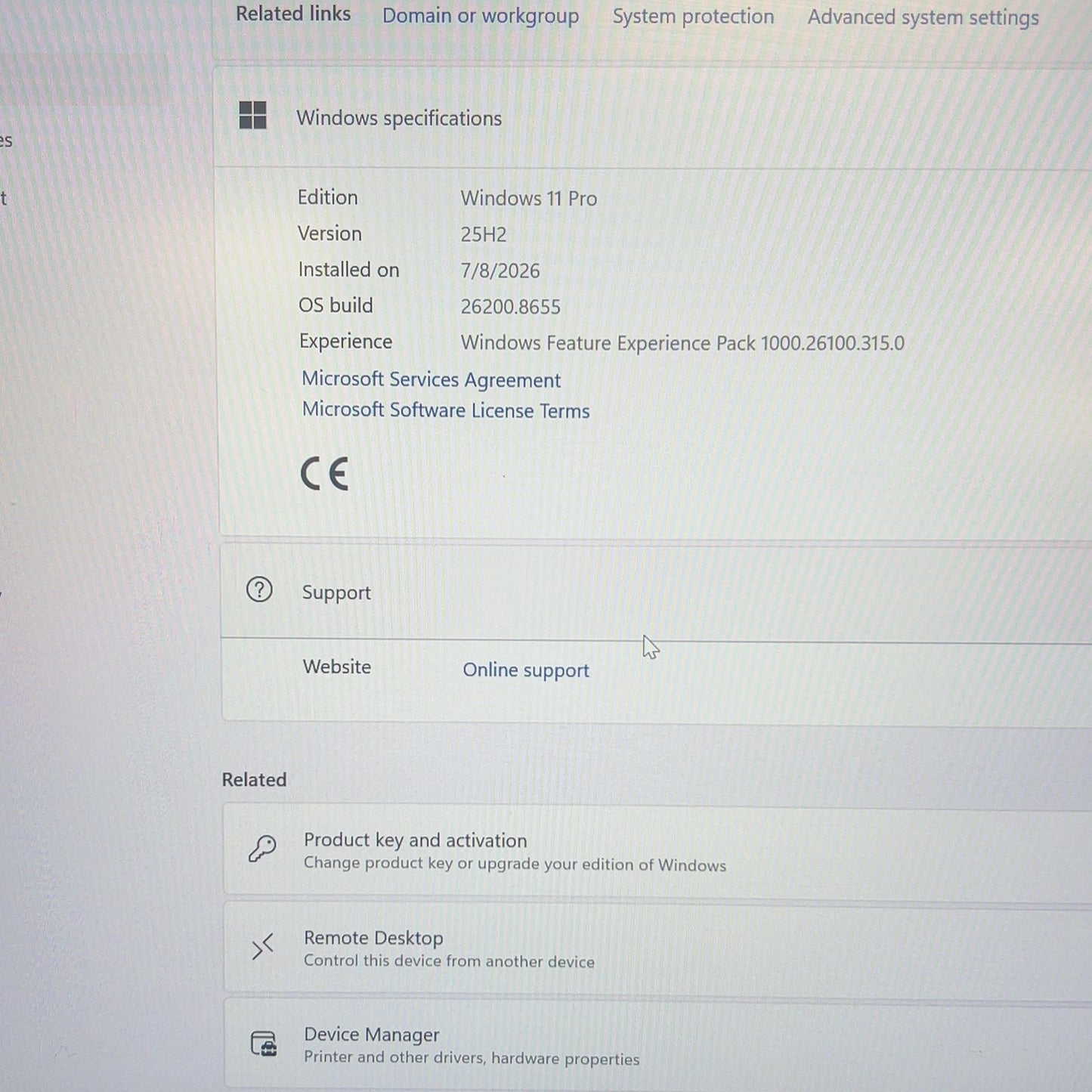
Task: Click Printer and other drivers description text
Action: [x=472, y=1058]
